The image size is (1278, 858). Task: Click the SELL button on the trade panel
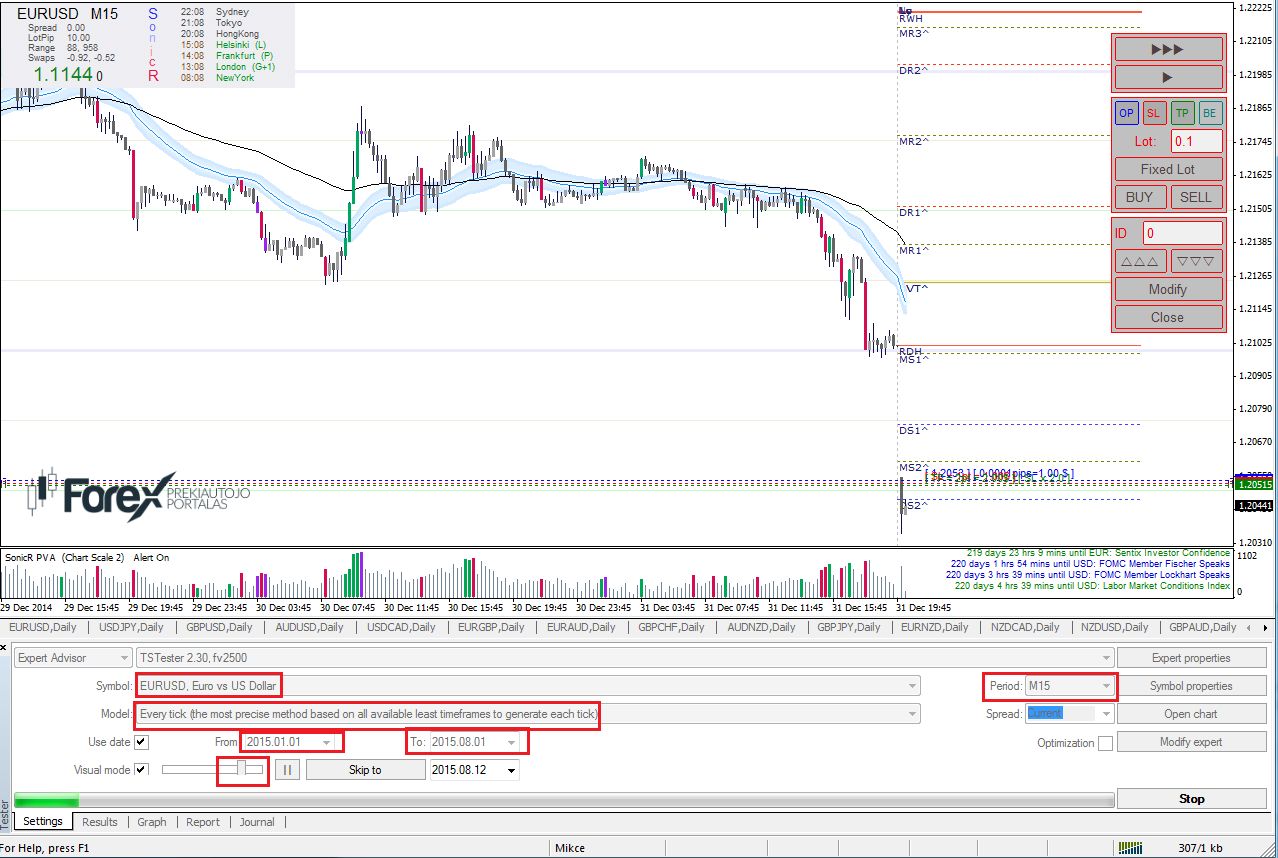pos(1196,197)
